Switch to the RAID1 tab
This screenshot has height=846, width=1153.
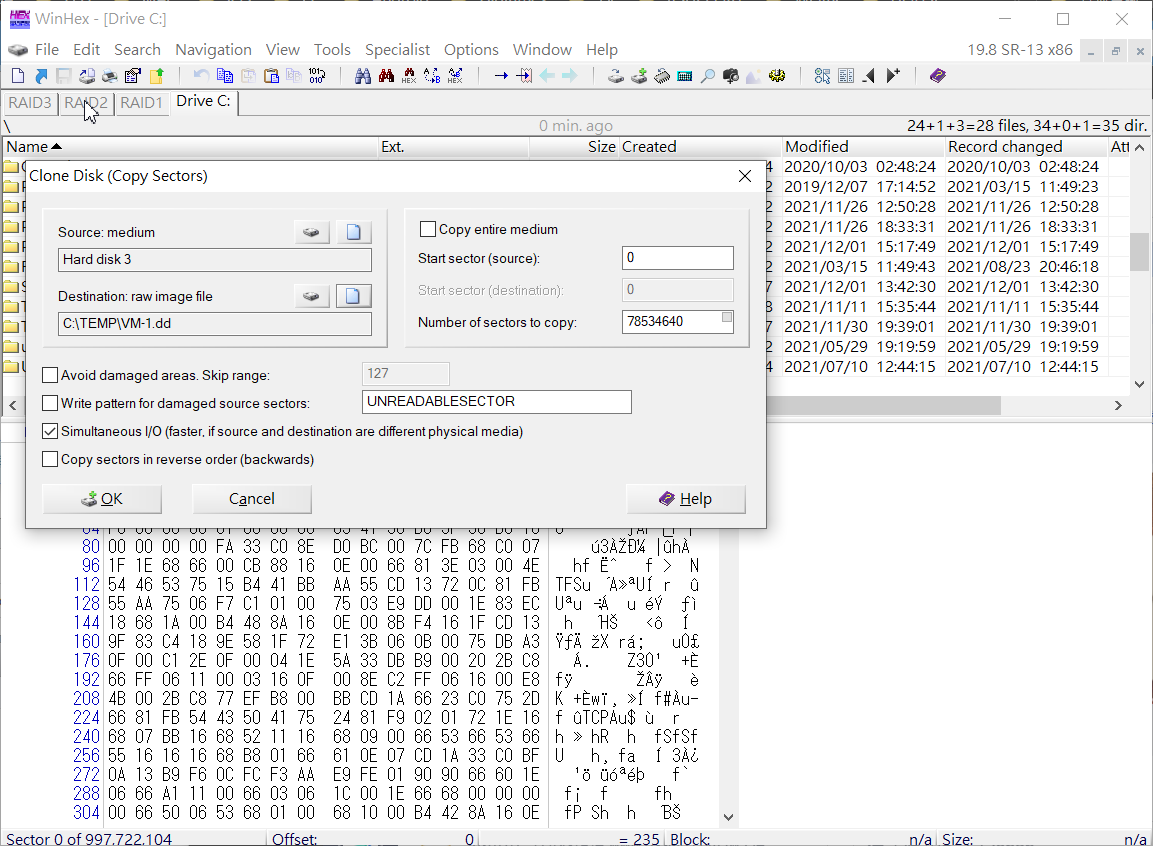141,103
